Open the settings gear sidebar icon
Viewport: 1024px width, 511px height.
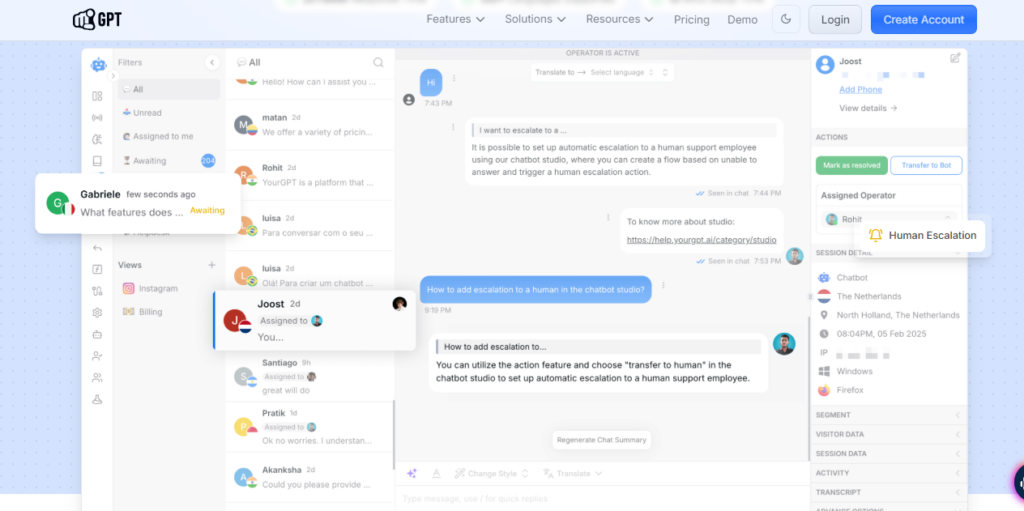click(97, 312)
